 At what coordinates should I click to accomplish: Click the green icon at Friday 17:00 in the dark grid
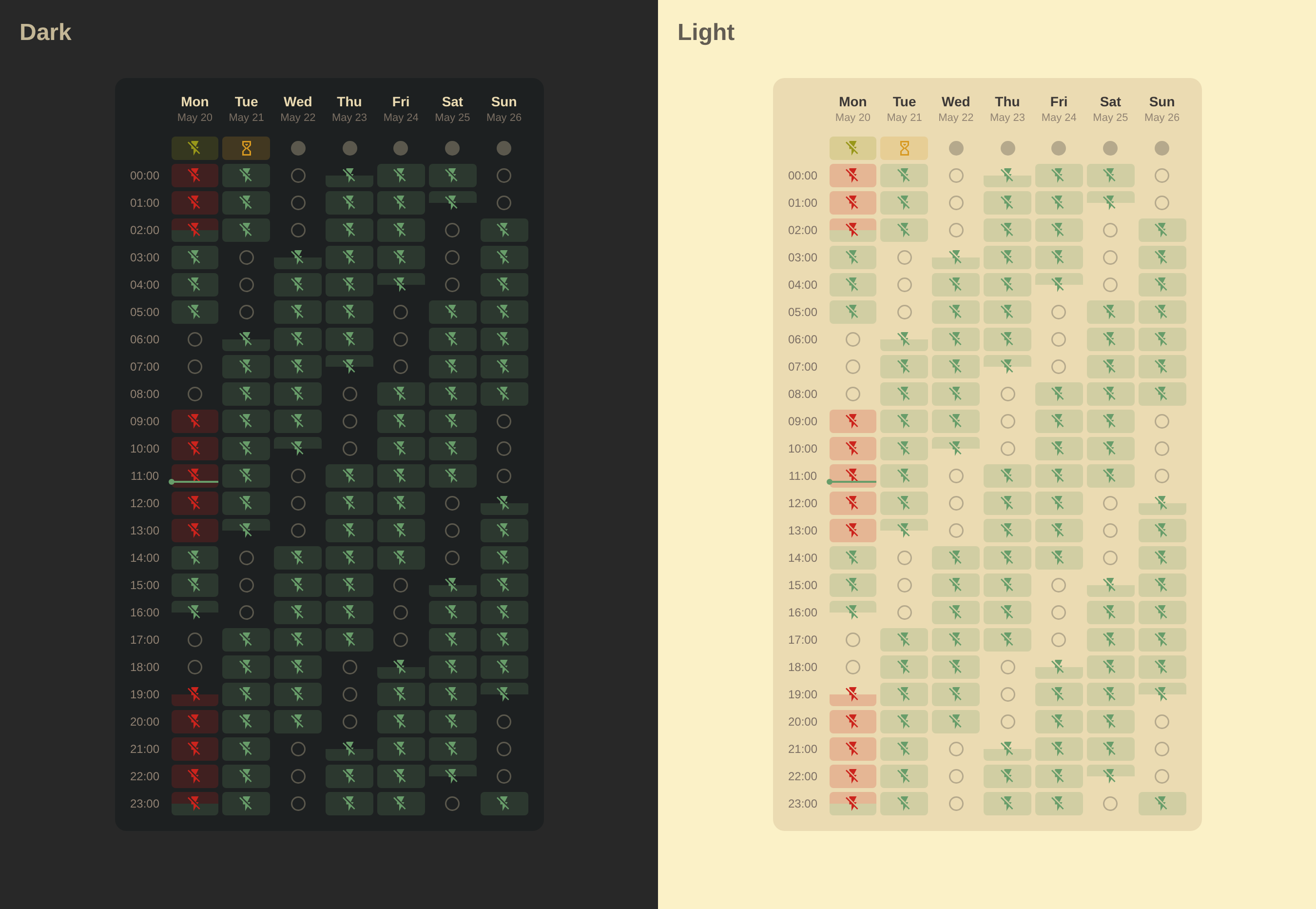click(401, 640)
